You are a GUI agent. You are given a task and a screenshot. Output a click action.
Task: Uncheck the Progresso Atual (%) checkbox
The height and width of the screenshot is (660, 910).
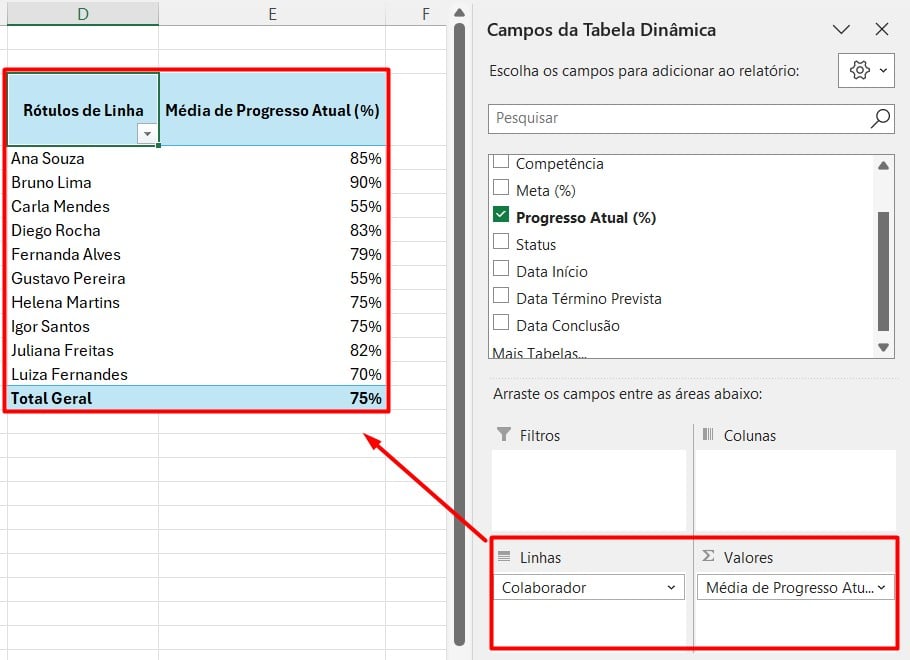[500, 215]
